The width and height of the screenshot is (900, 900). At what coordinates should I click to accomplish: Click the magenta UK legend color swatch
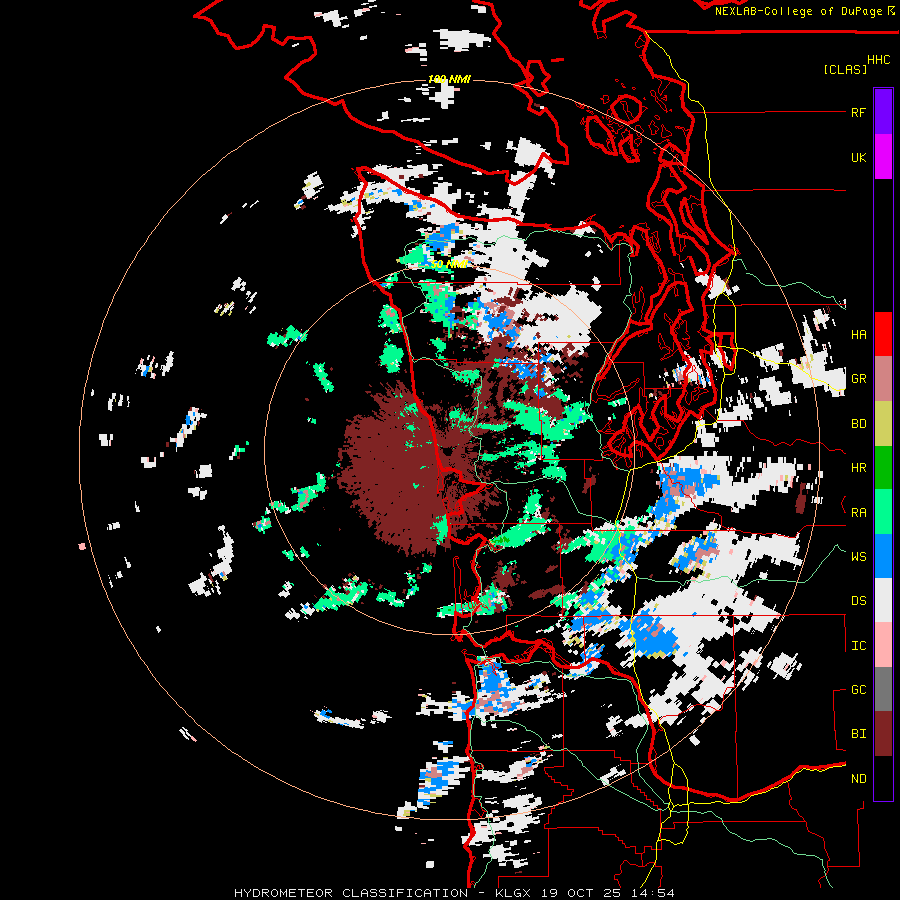(x=883, y=157)
